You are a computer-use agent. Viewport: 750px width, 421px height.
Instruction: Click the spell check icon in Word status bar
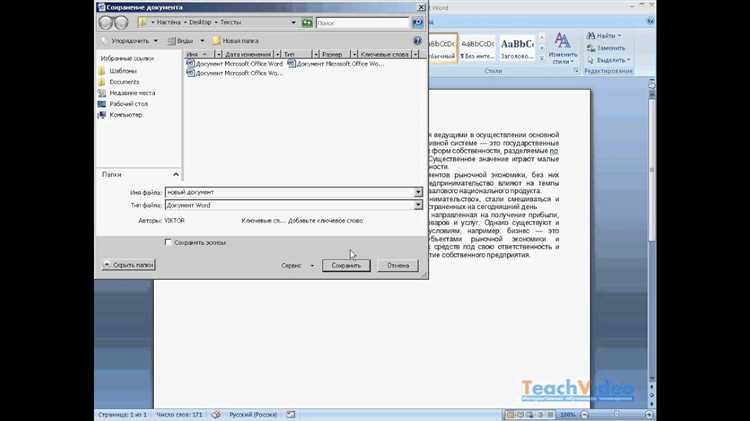pos(216,414)
